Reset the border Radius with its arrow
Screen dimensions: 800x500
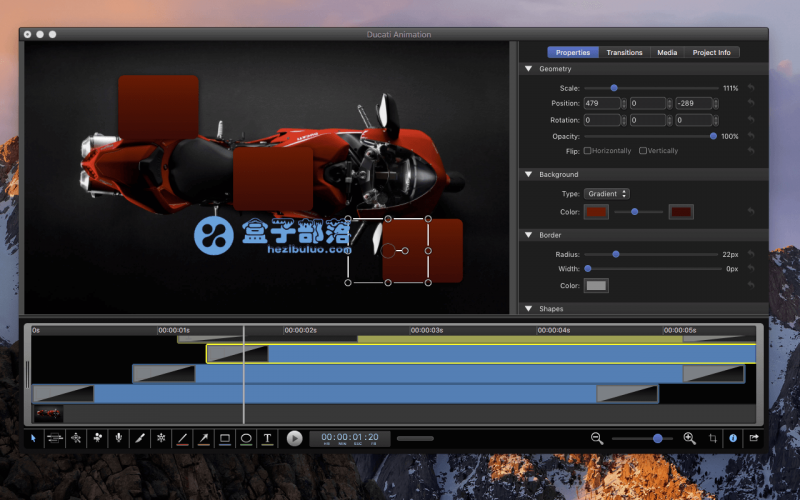click(751, 254)
